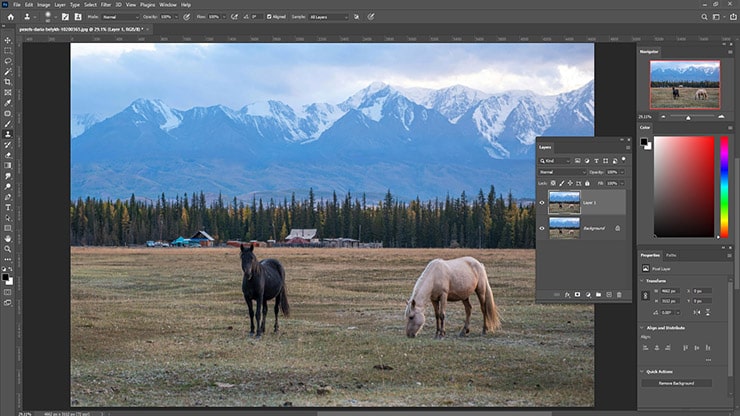Click the foreground color swatch in toolbar

[5, 277]
